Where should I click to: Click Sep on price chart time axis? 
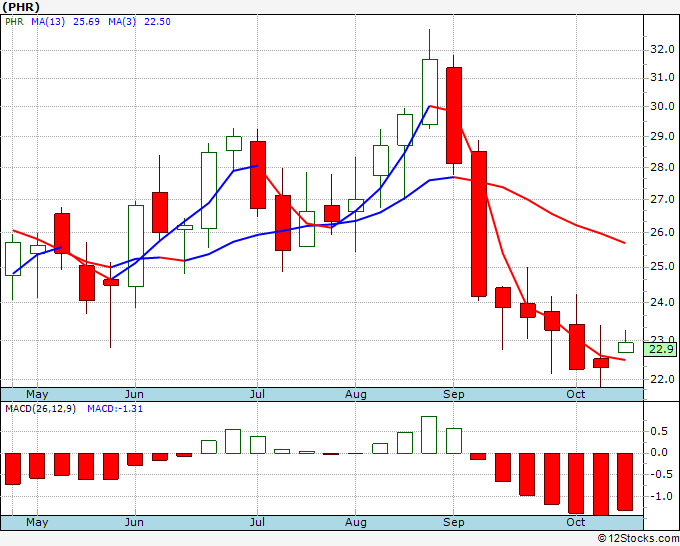coord(454,395)
